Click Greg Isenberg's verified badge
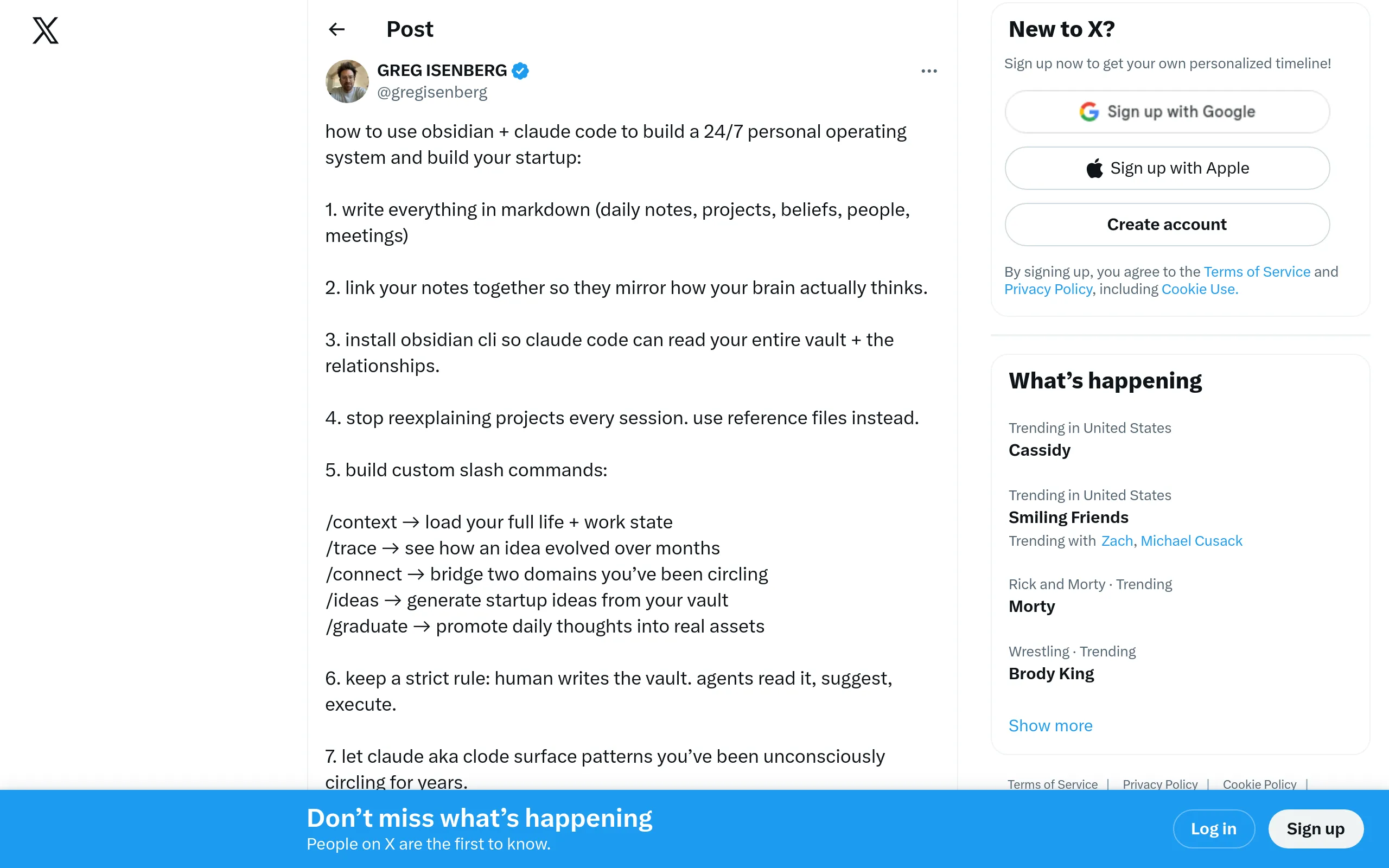The image size is (1389, 868). coord(520,70)
